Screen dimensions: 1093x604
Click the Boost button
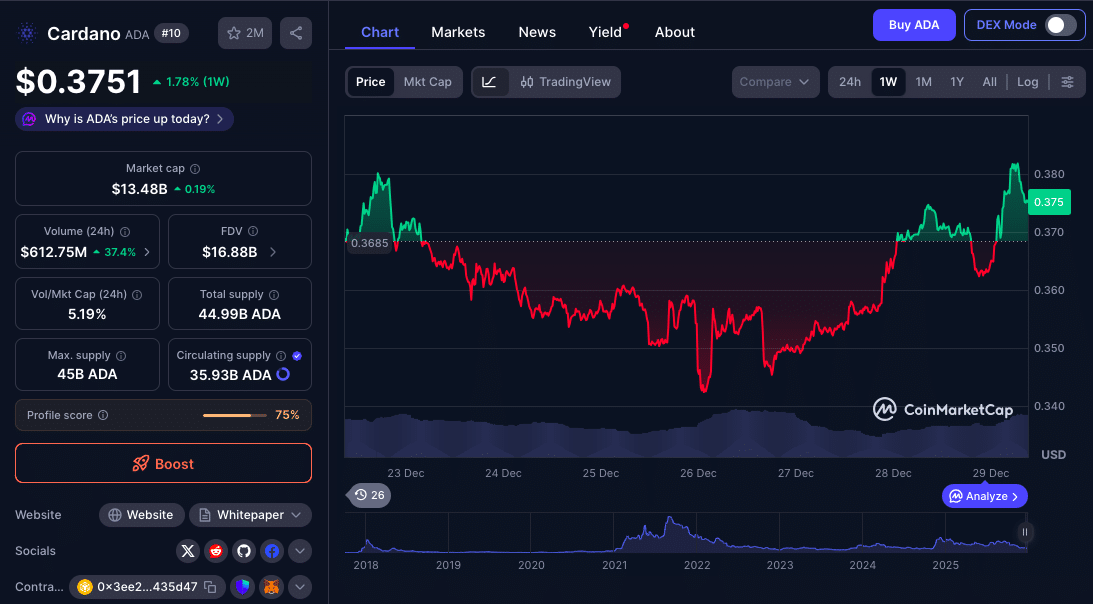tap(163, 464)
